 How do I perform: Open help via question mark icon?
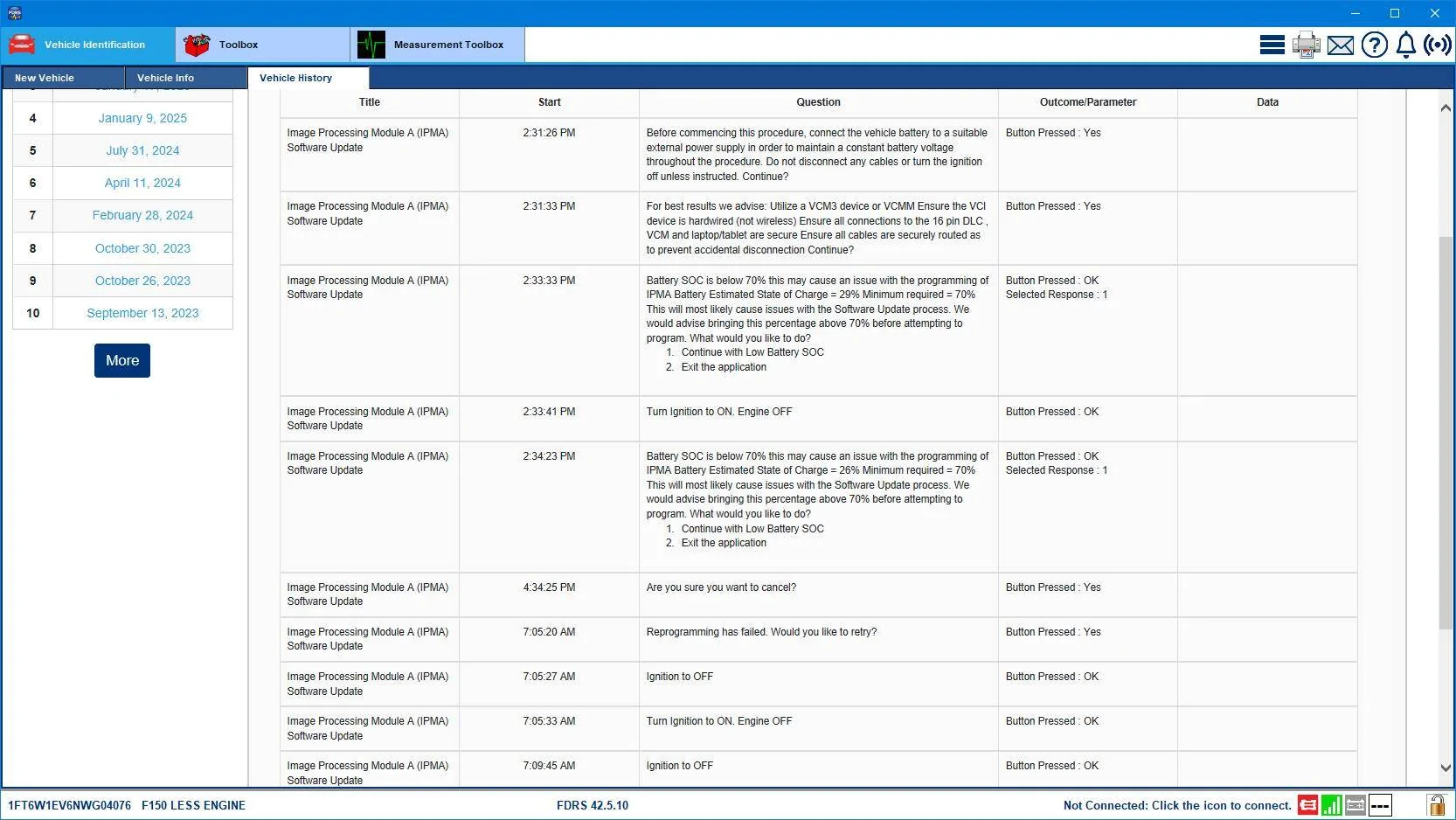point(1374,45)
